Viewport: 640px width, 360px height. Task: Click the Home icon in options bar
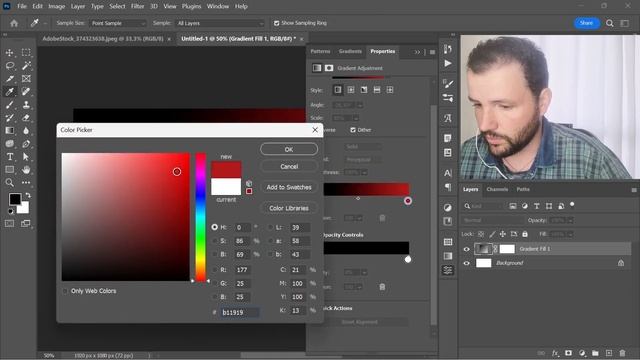click(14, 23)
